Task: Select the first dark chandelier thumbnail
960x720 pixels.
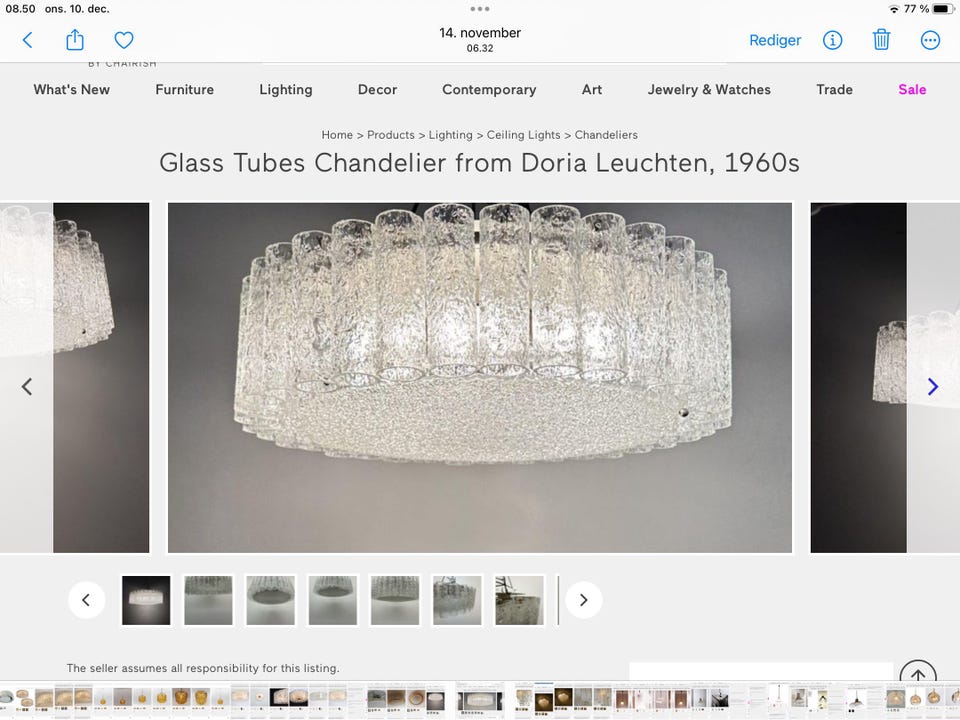Action: click(x=146, y=600)
